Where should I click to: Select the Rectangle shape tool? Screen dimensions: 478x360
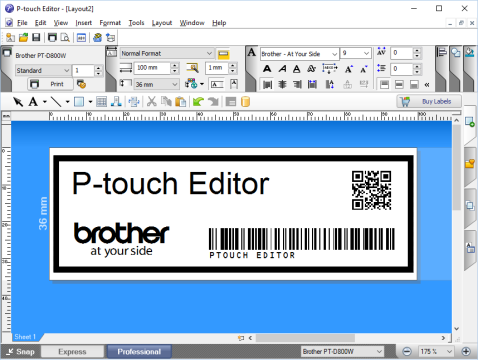pos(79,102)
